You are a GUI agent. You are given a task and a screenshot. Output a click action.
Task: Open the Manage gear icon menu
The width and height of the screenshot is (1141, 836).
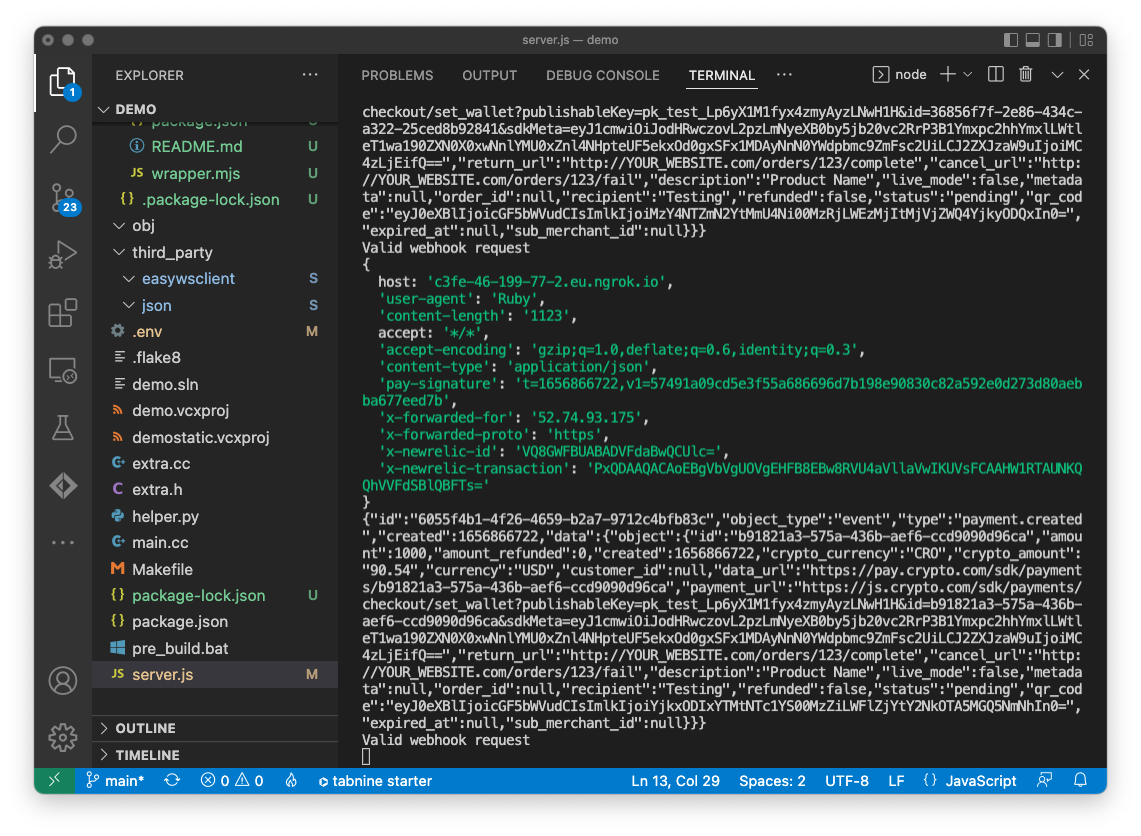point(63,737)
